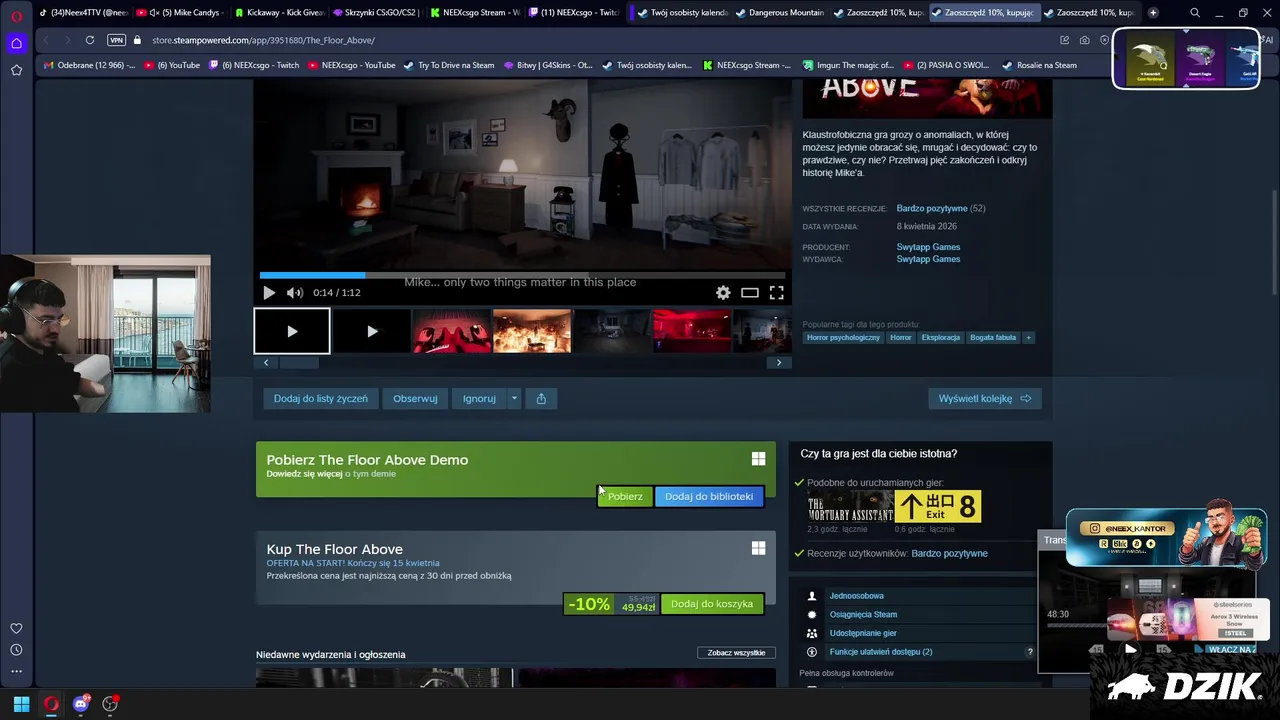Viewport: 1280px width, 720px height.
Task: Click the media strip scrollbar handle
Action: click(297, 362)
